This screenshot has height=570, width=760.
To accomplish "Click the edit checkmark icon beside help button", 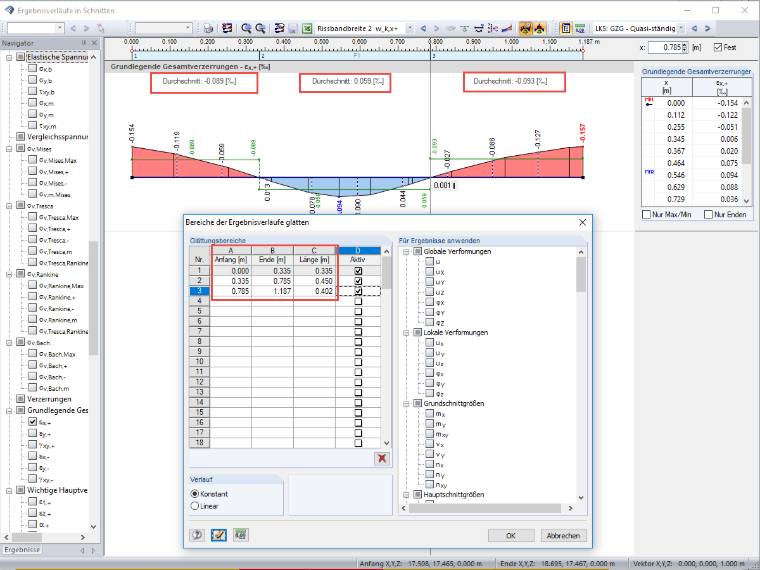I will pyautogui.click(x=219, y=535).
